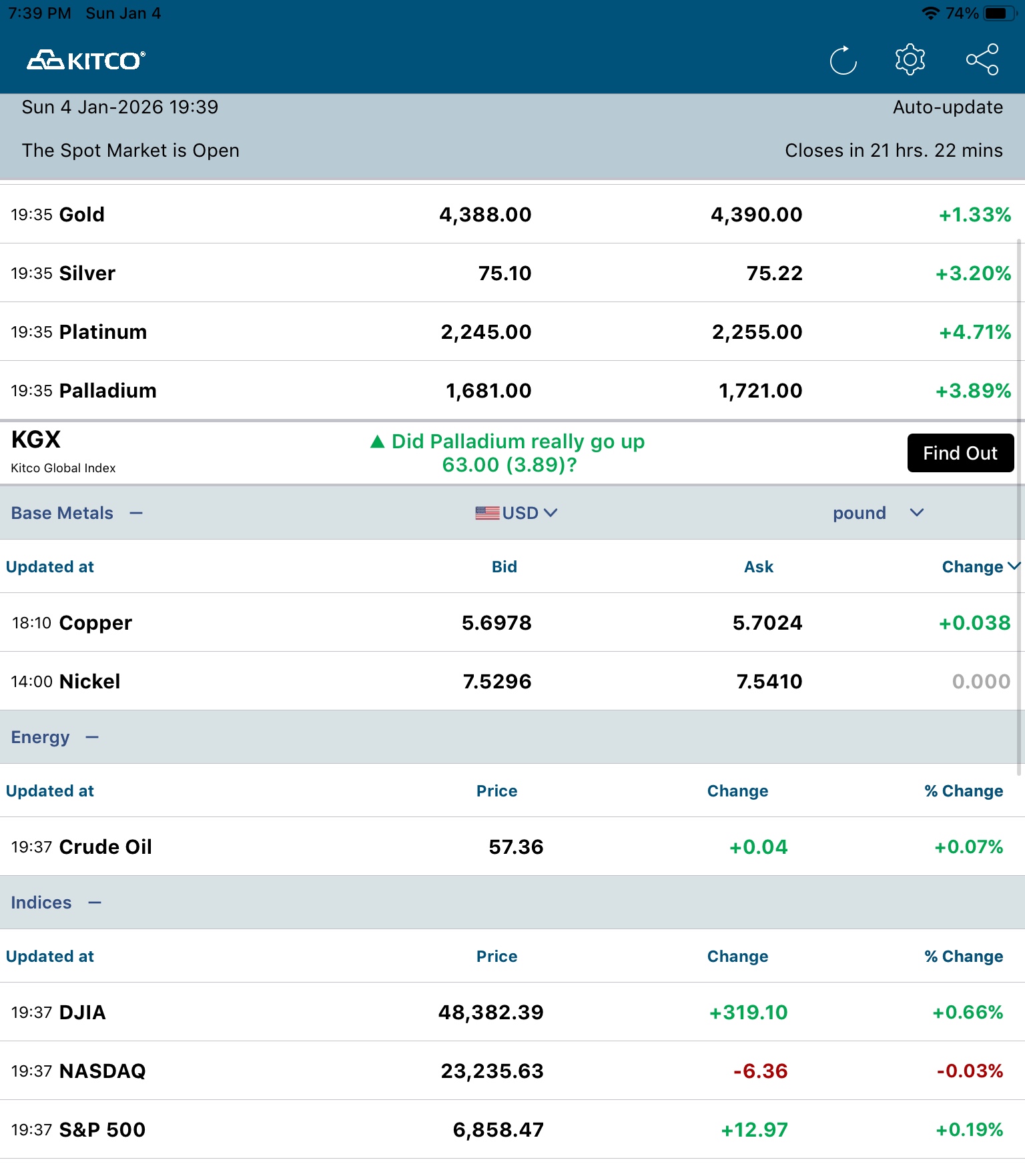Tap Palladium change +3.89%
Image resolution: width=1025 pixels, height=1176 pixels.
[973, 391]
